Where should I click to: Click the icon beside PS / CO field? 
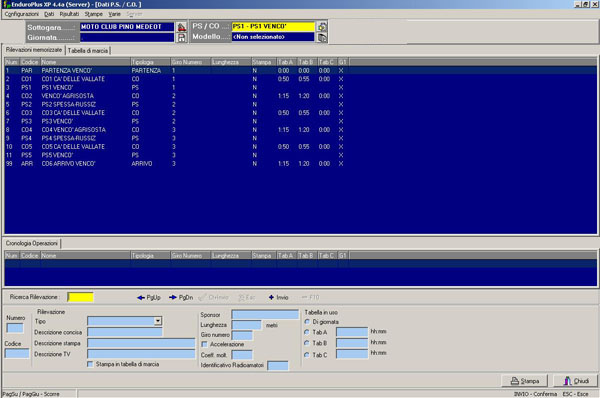[322, 27]
